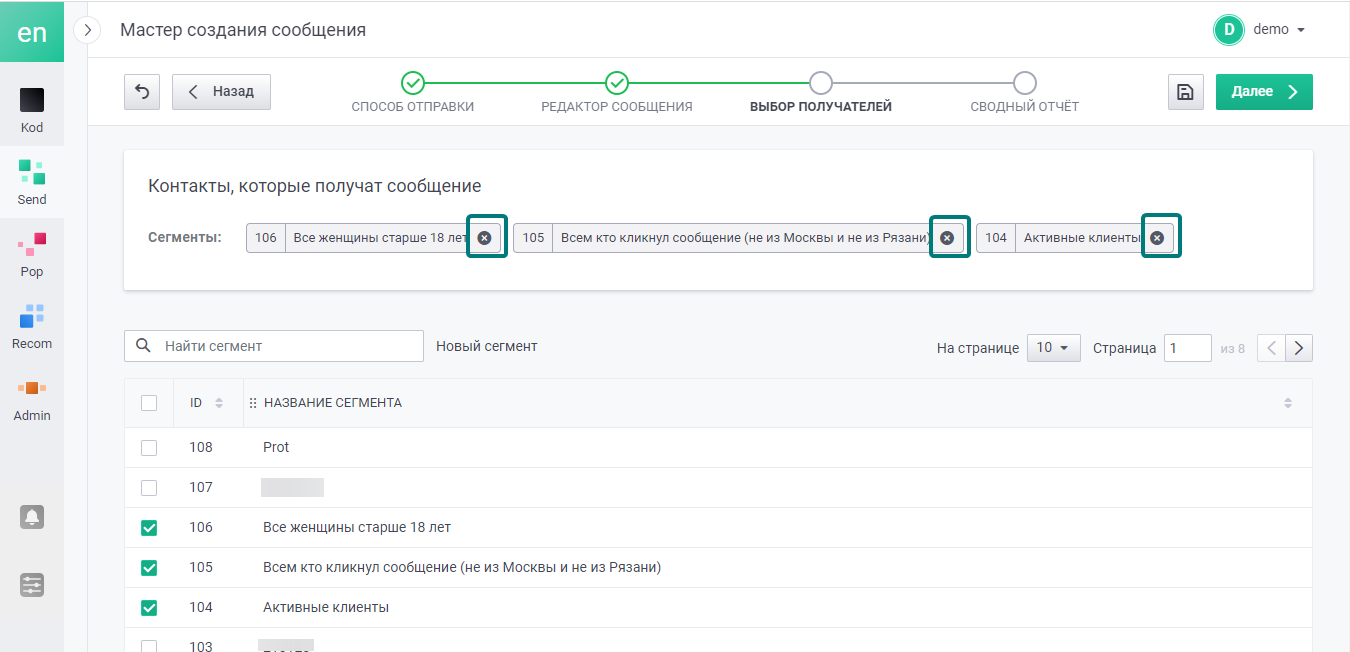
Task: Toggle the select-all header checkbox
Action: click(x=149, y=403)
